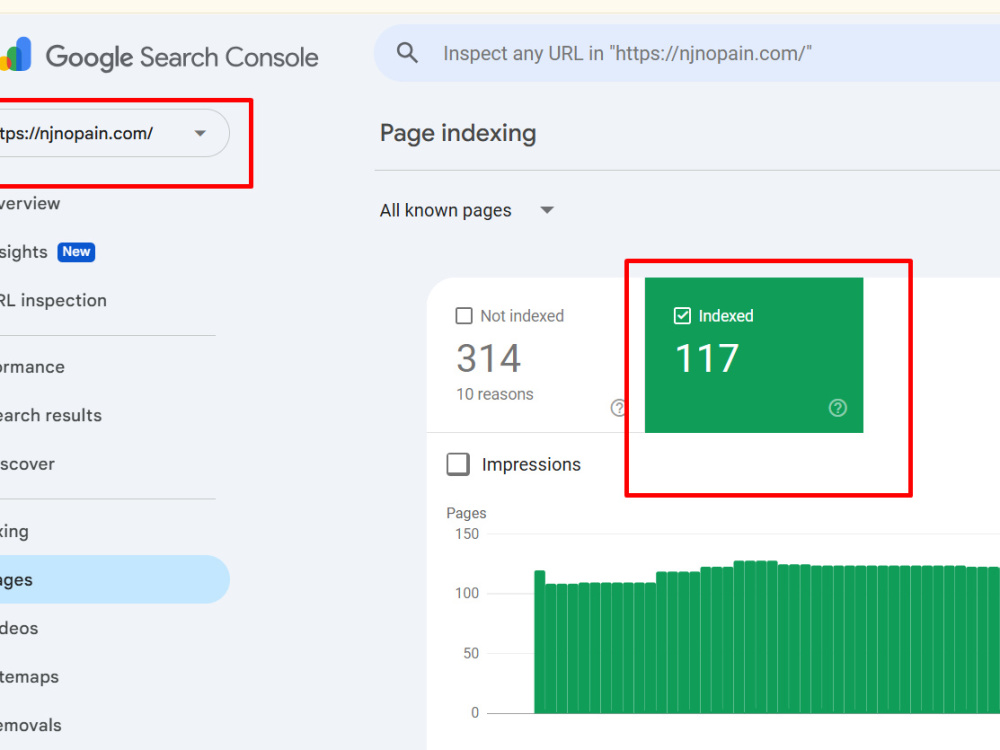Image resolution: width=1000 pixels, height=750 pixels.
Task: Open Search results in the sidebar
Action: [51, 415]
